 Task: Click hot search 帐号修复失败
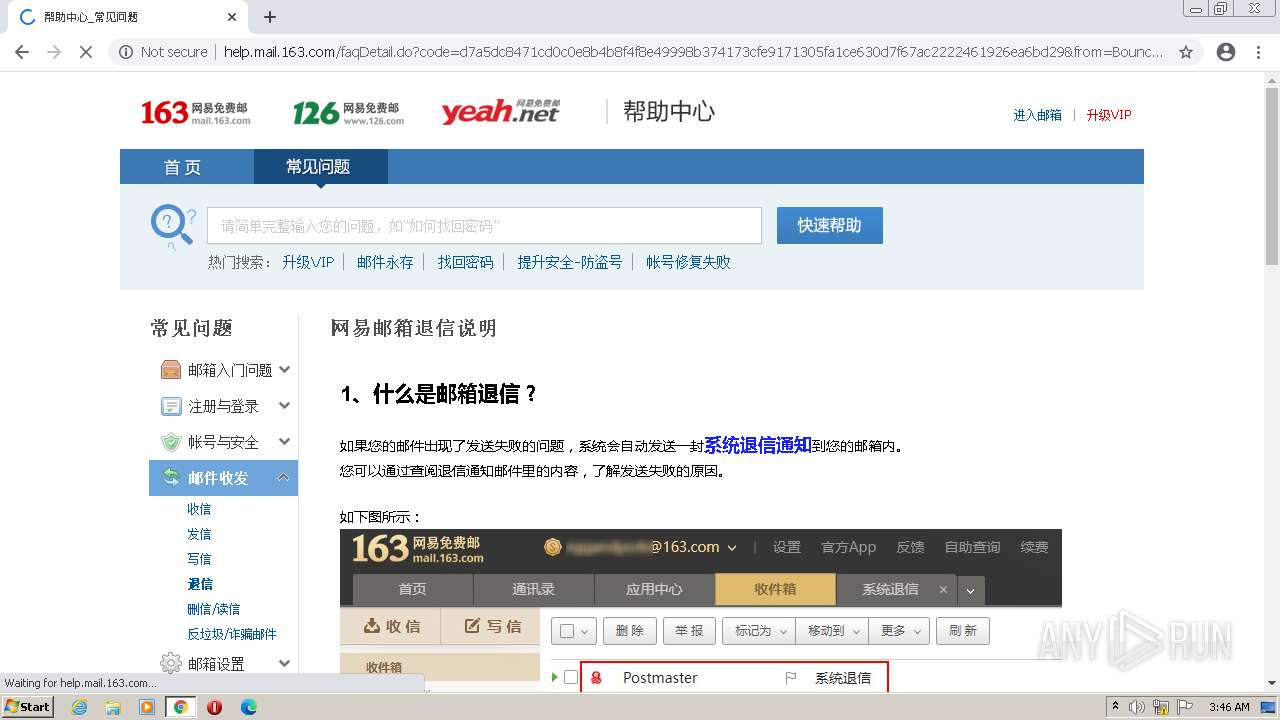[x=688, y=262]
